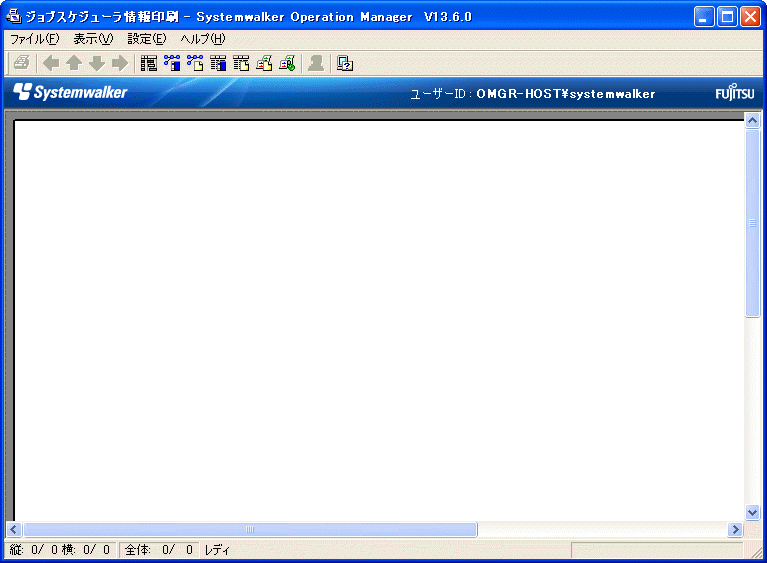Maximize the job scheduler print window
Image resolution: width=767 pixels, height=563 pixels.
(x=727, y=17)
